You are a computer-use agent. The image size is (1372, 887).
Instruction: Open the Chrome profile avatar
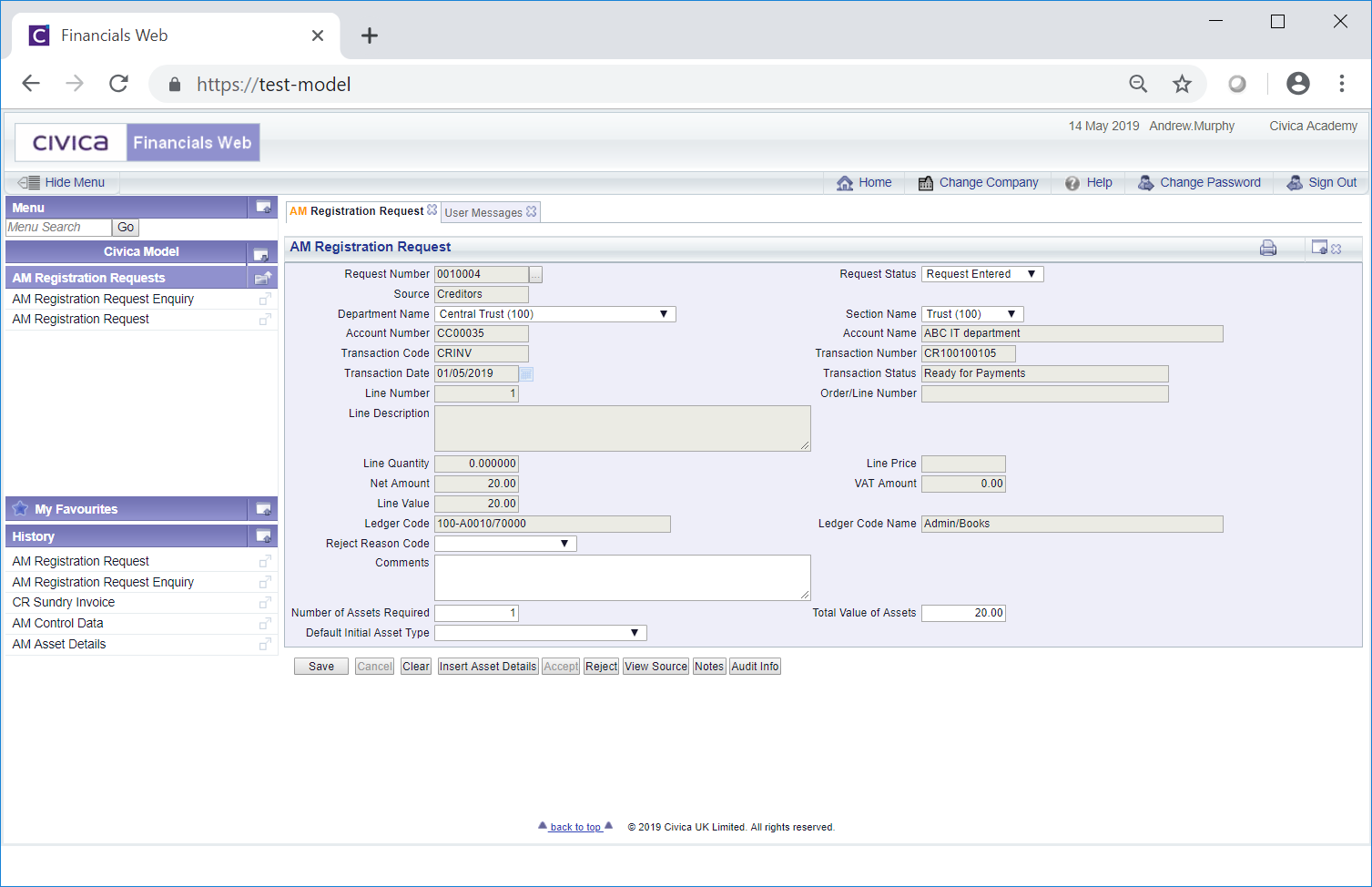click(x=1298, y=84)
